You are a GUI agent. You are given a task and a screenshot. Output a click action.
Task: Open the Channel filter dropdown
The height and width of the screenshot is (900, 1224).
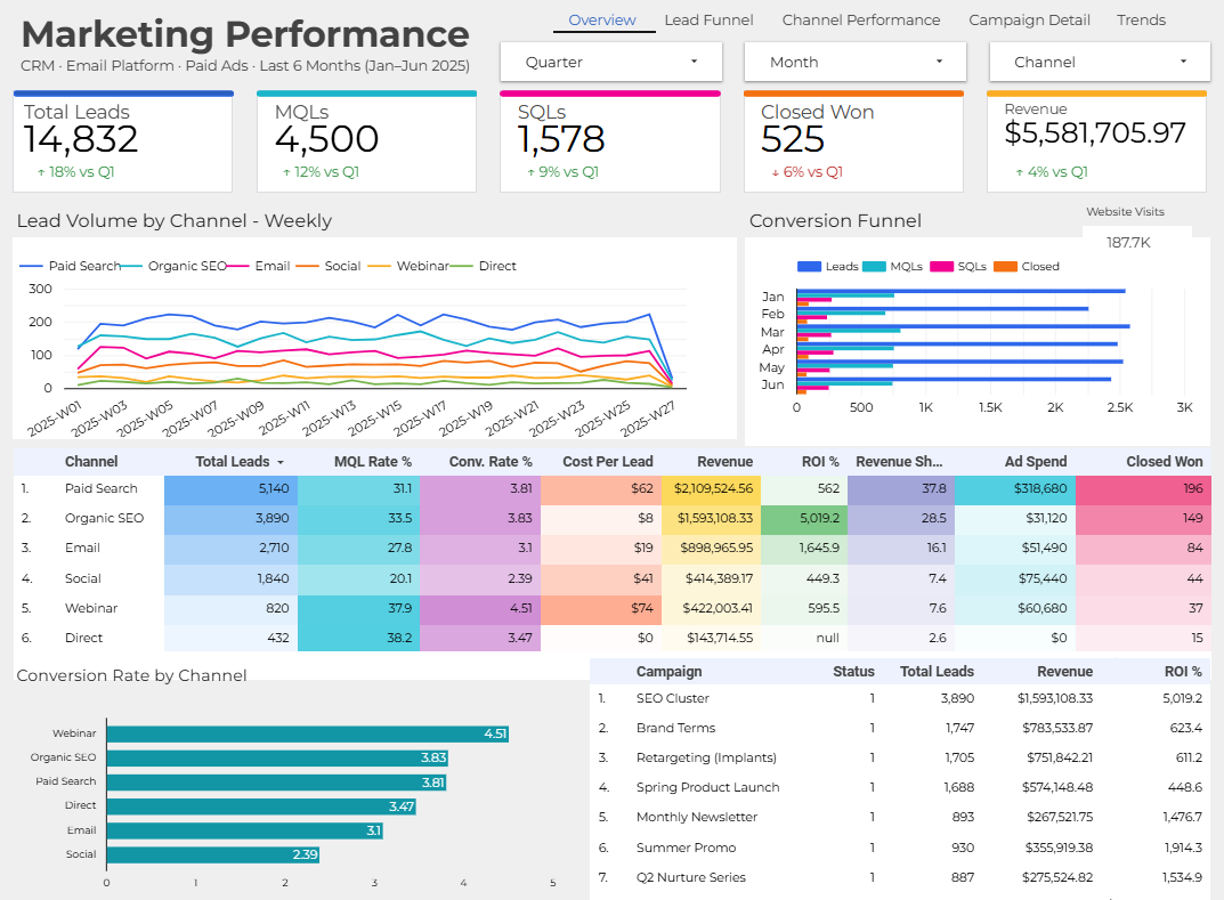click(x=1100, y=62)
